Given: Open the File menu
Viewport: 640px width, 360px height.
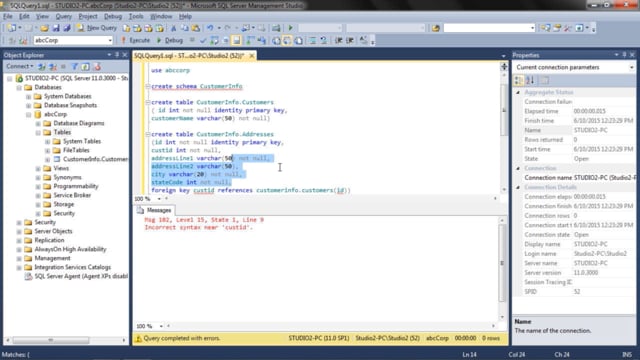Looking at the screenshot, I should 8,16.
